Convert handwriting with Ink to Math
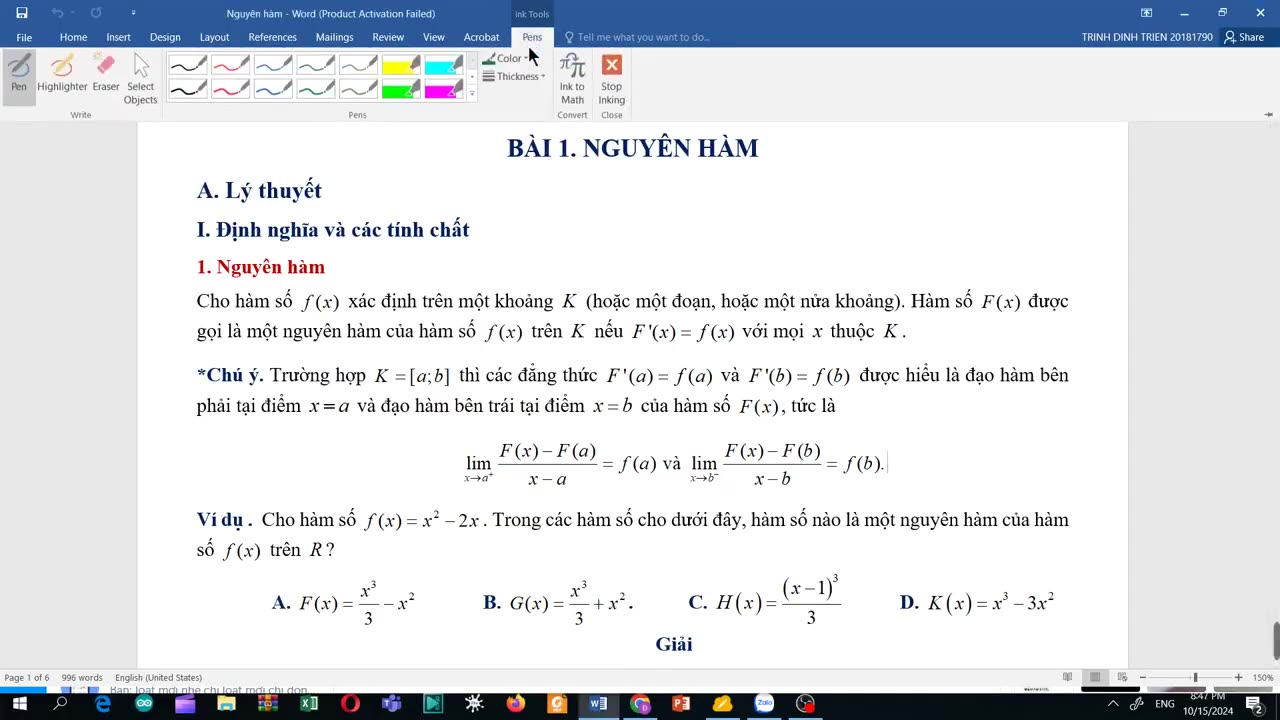1280x720 pixels. pyautogui.click(x=572, y=79)
